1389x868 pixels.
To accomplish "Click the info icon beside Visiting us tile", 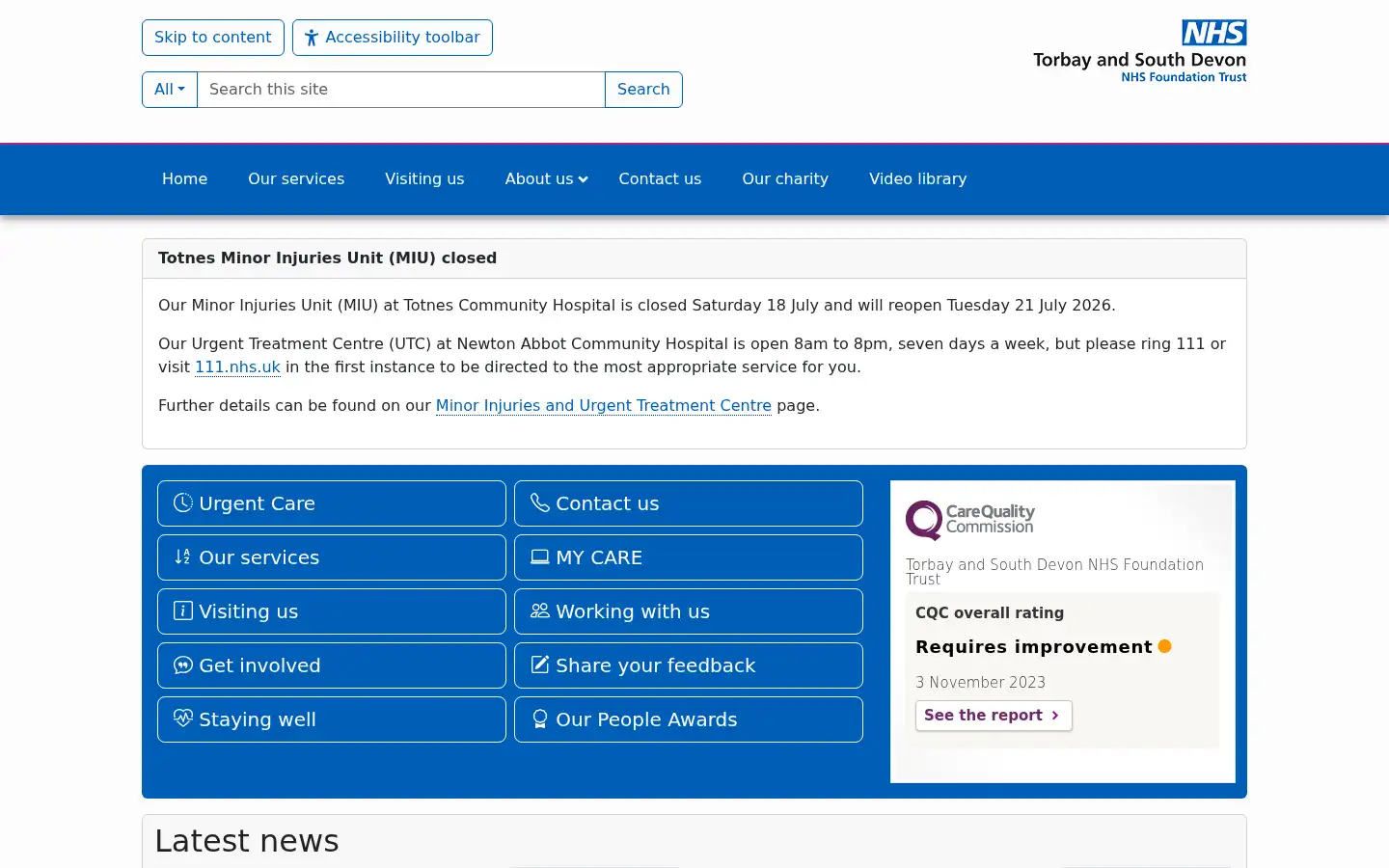I will 183,610.
